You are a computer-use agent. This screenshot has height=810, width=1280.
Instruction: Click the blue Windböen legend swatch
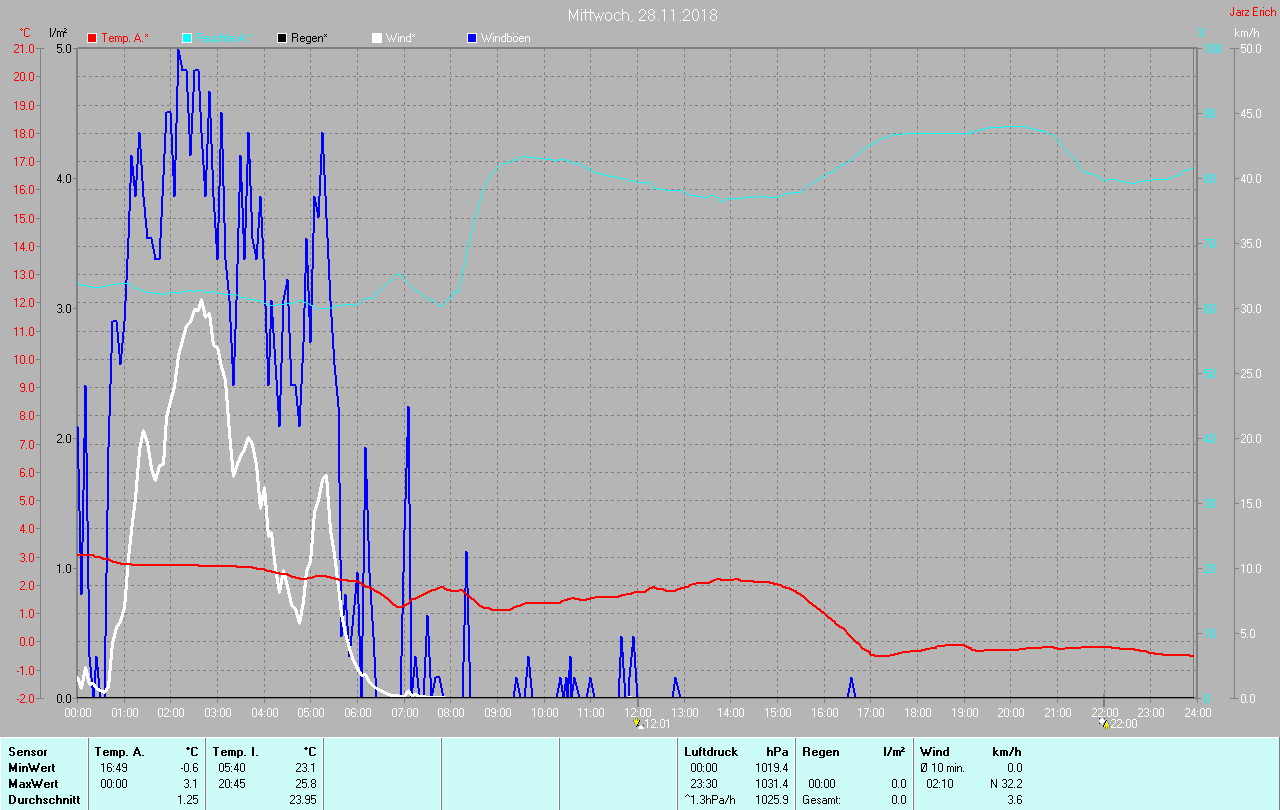click(x=472, y=38)
